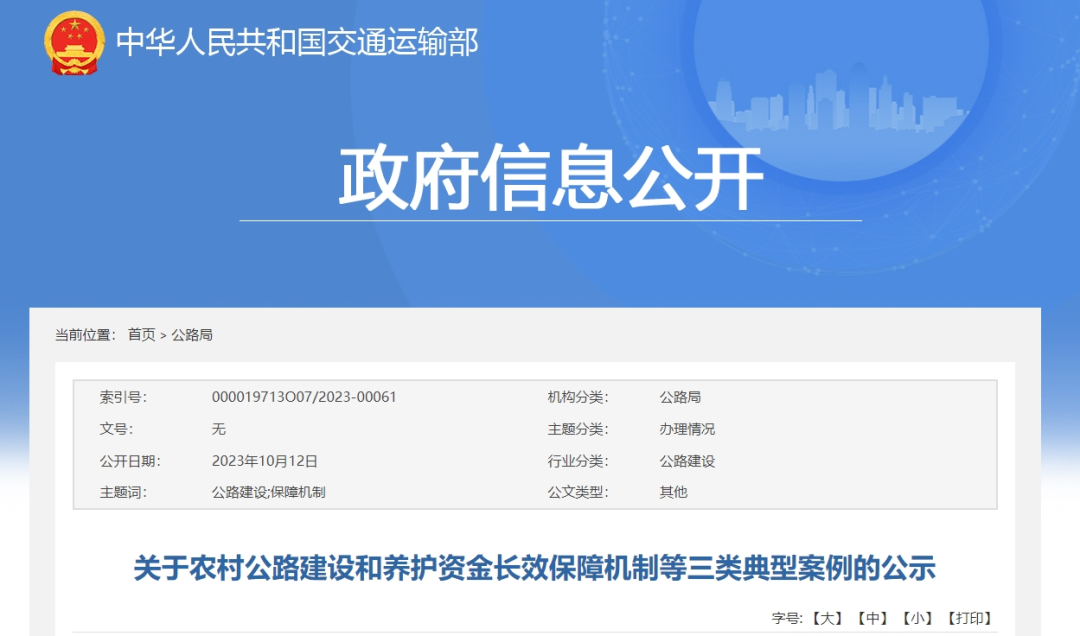Image resolution: width=1080 pixels, height=636 pixels.
Task: Click the 当前位置 label
Action: (x=84, y=335)
